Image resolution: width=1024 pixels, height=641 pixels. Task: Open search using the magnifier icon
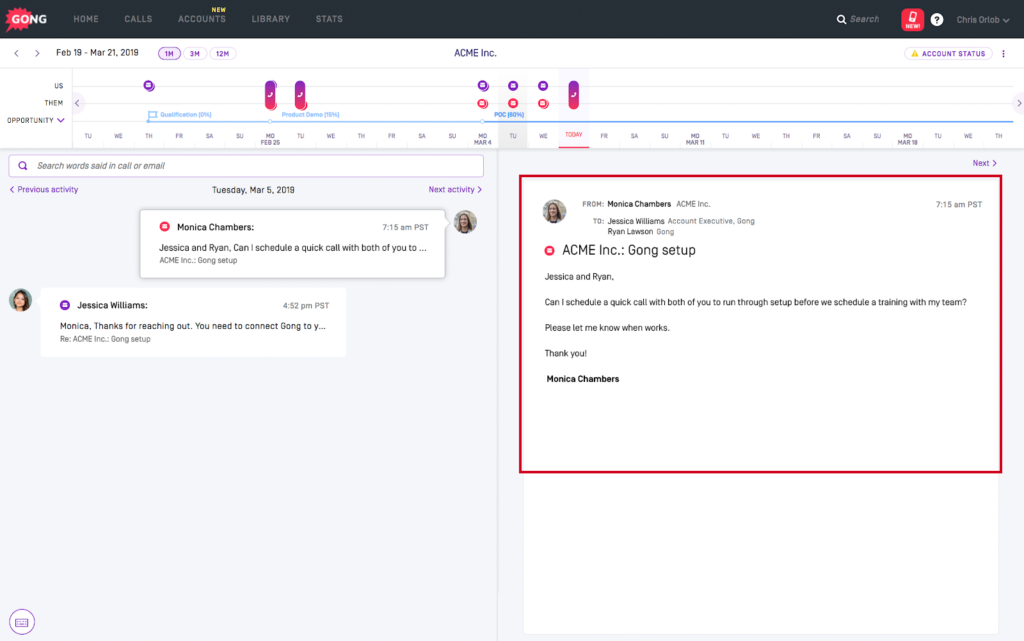coord(841,18)
